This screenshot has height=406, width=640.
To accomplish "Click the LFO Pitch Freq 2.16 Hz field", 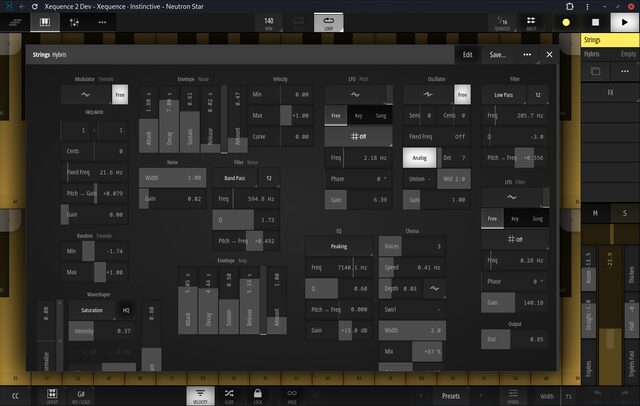I will coord(358,158).
